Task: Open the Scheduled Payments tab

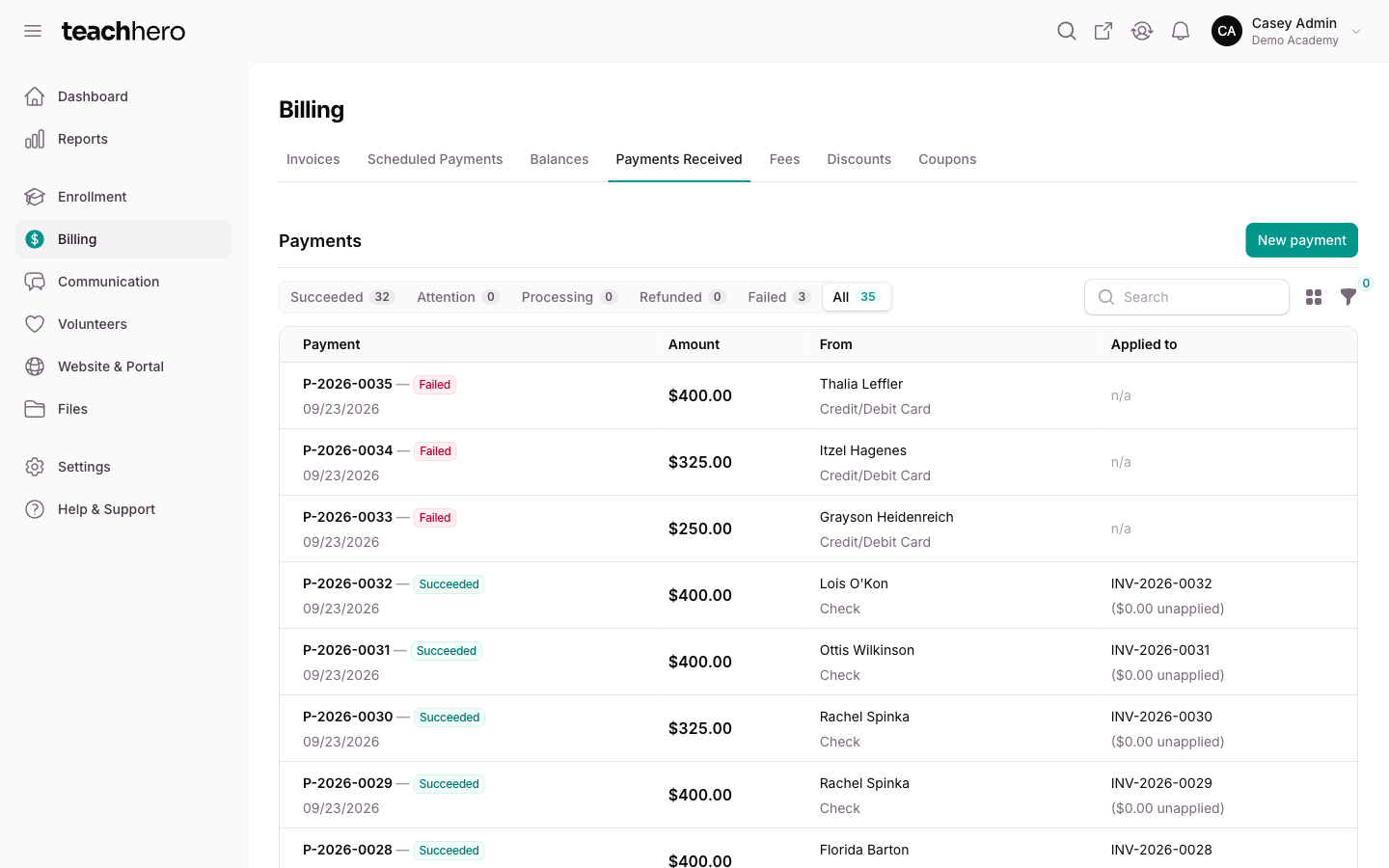Action: tap(435, 159)
